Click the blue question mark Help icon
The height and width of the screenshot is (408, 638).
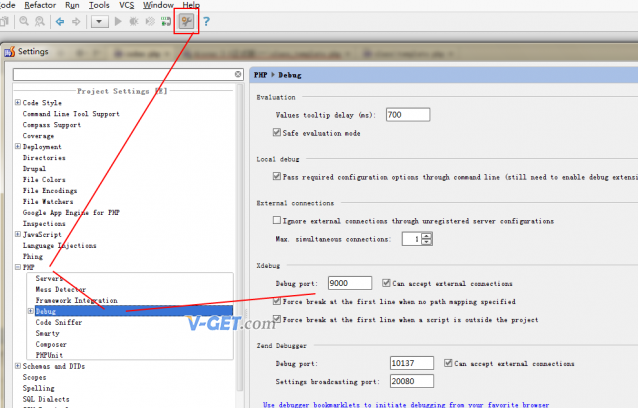tap(206, 21)
